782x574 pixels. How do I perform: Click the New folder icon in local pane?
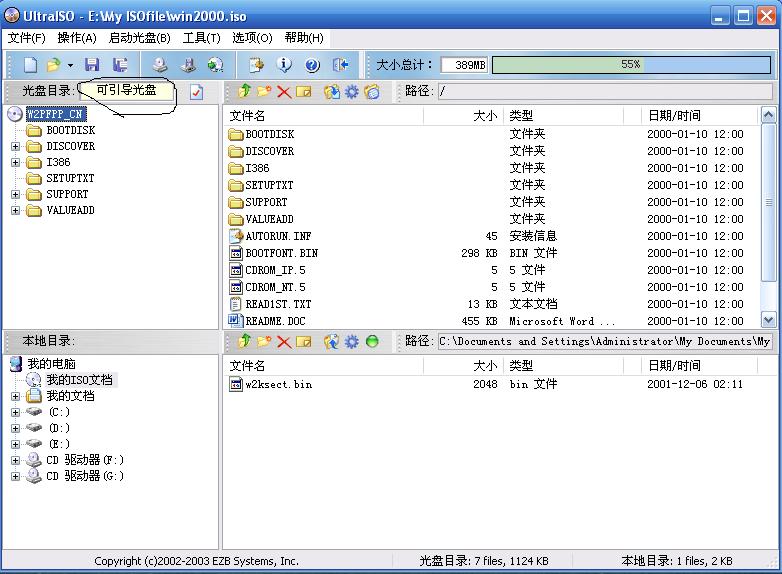coord(264,341)
